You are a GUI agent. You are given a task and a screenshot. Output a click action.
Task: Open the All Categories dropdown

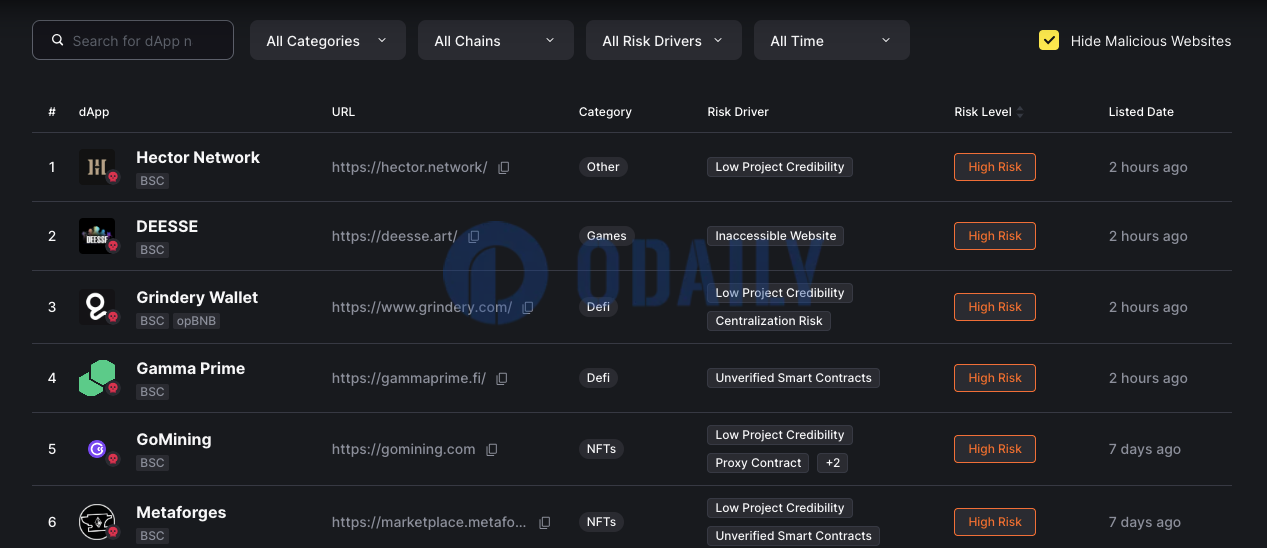(x=328, y=40)
